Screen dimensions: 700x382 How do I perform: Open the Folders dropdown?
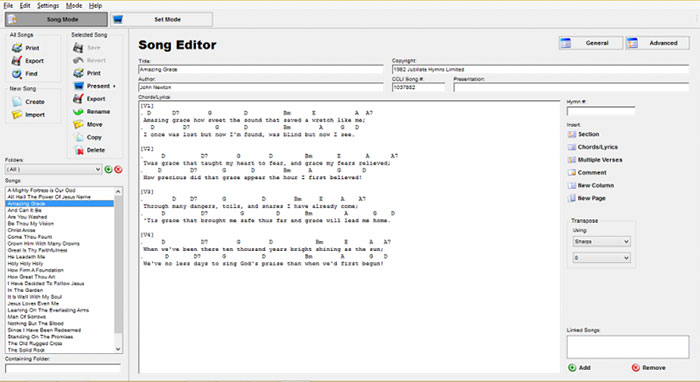tap(54, 170)
